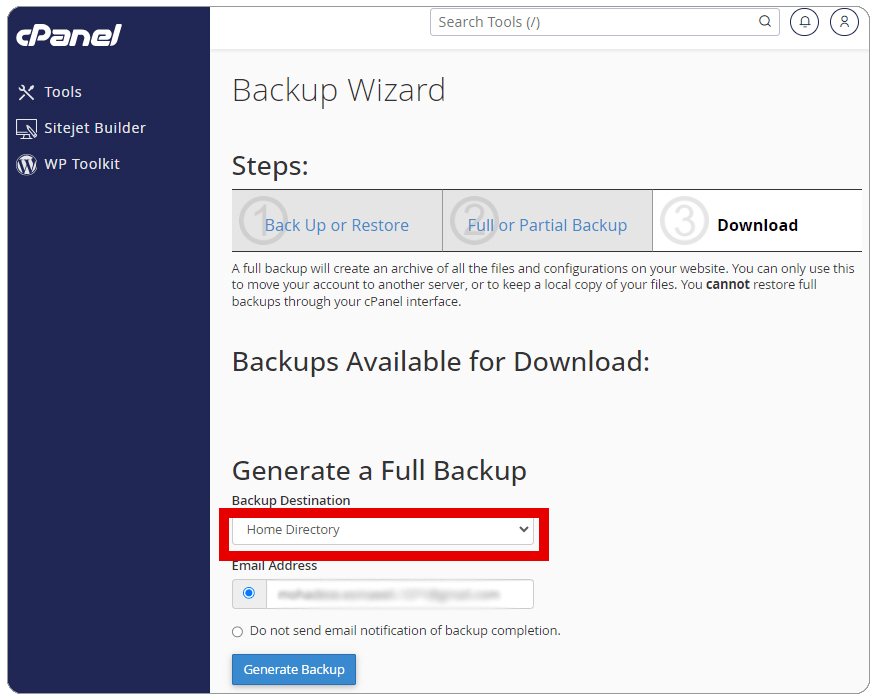The image size is (879, 700).
Task: Open the notifications bell
Action: point(804,22)
